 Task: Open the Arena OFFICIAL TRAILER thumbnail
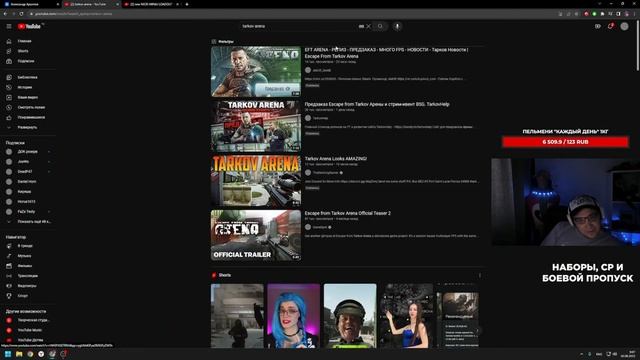[x=256, y=235]
